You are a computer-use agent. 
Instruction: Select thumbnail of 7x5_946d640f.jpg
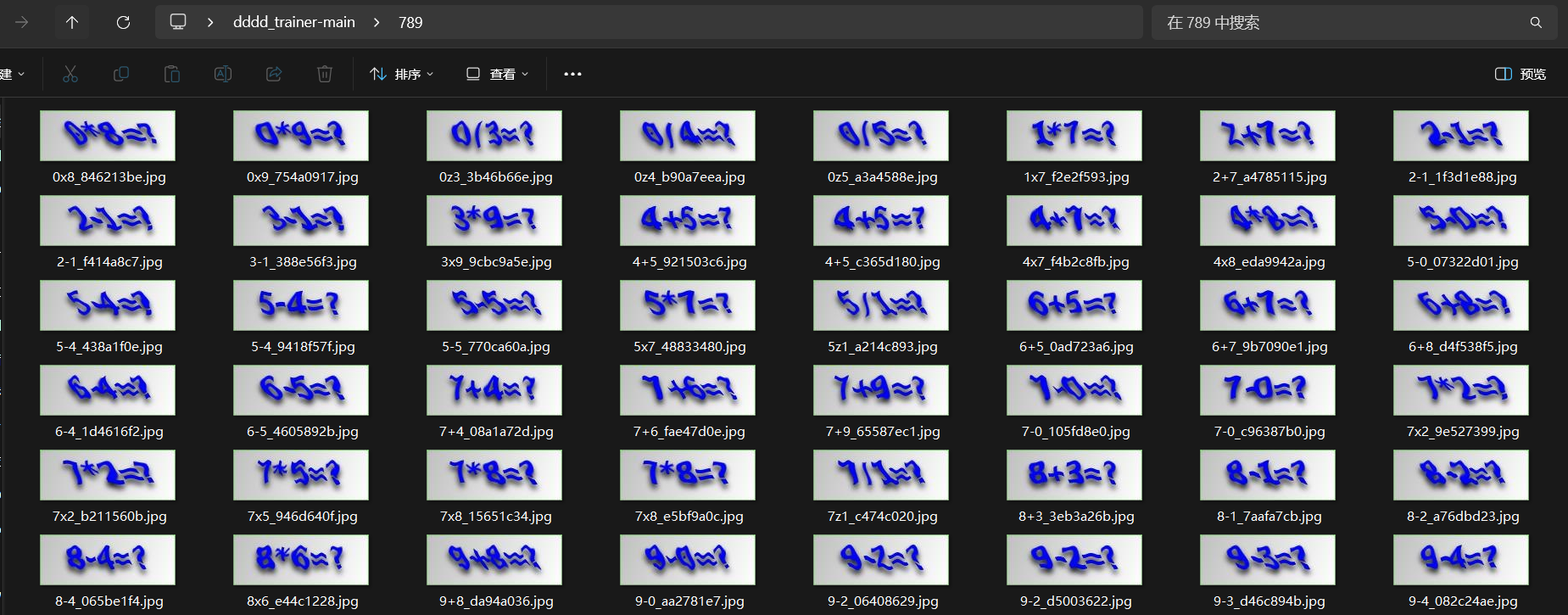tap(301, 475)
